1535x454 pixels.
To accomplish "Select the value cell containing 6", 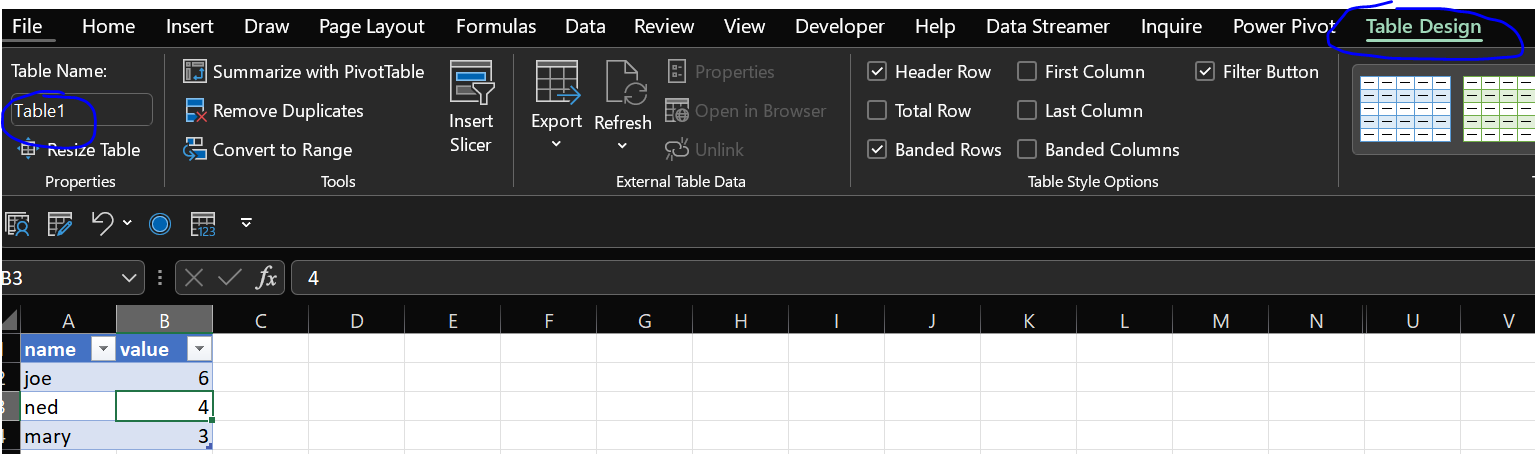I will 164,378.
